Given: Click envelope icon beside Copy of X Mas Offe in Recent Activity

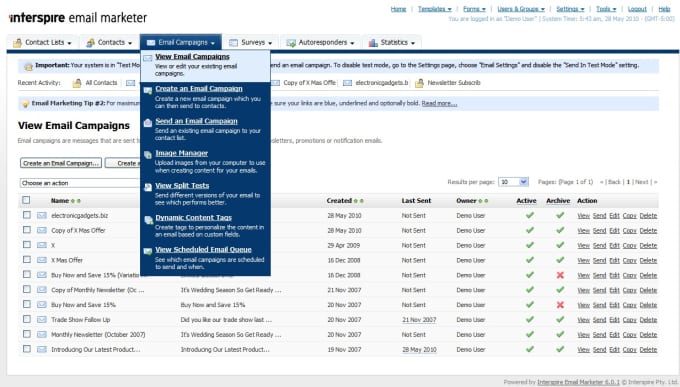Looking at the screenshot, I should 275,83.
